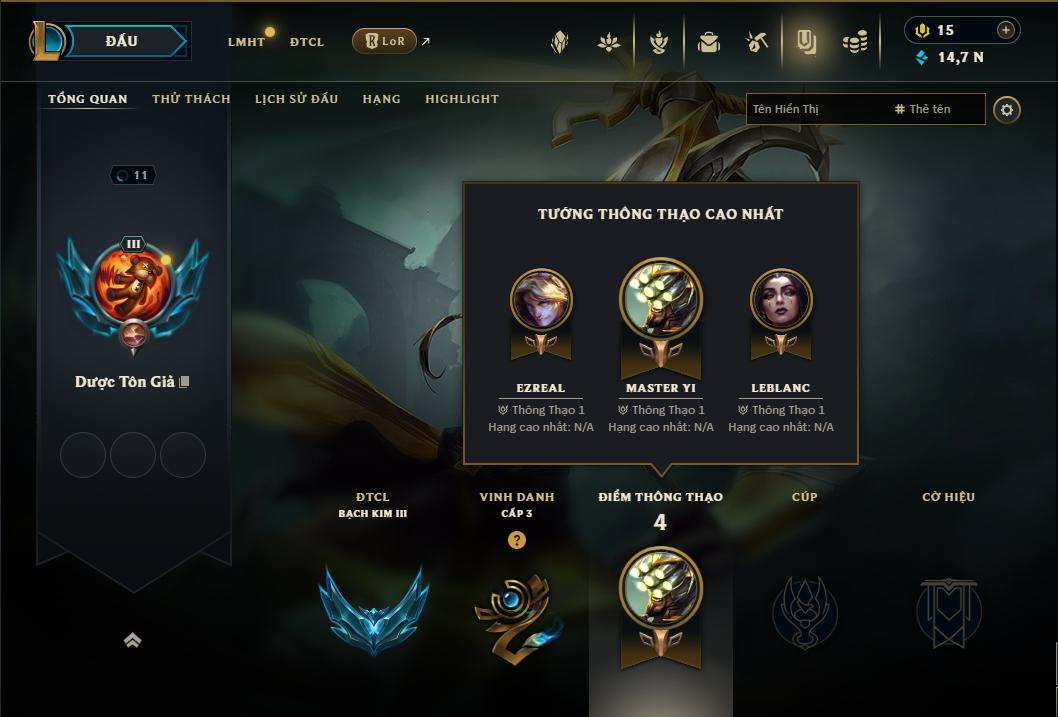Click the ĐẤU play button
This screenshot has height=717, width=1058.
(x=121, y=41)
